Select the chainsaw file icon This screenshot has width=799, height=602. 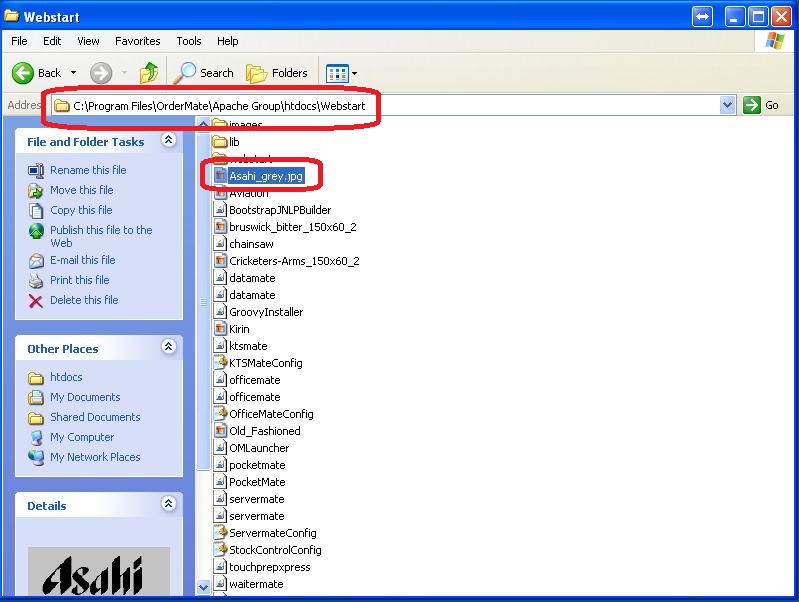[220, 243]
